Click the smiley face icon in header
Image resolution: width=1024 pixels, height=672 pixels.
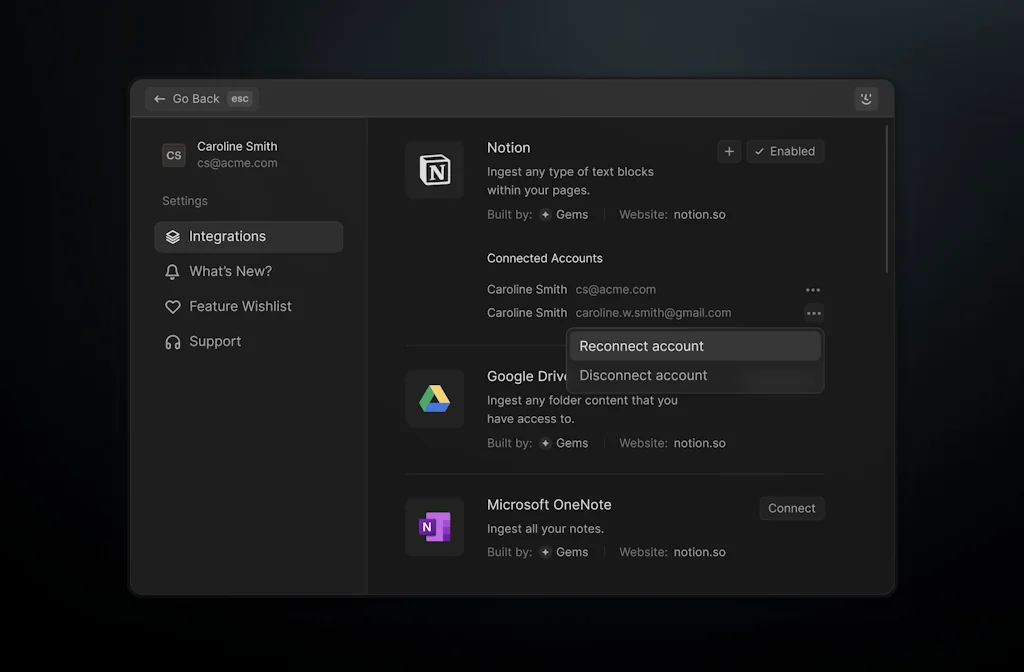[866, 98]
